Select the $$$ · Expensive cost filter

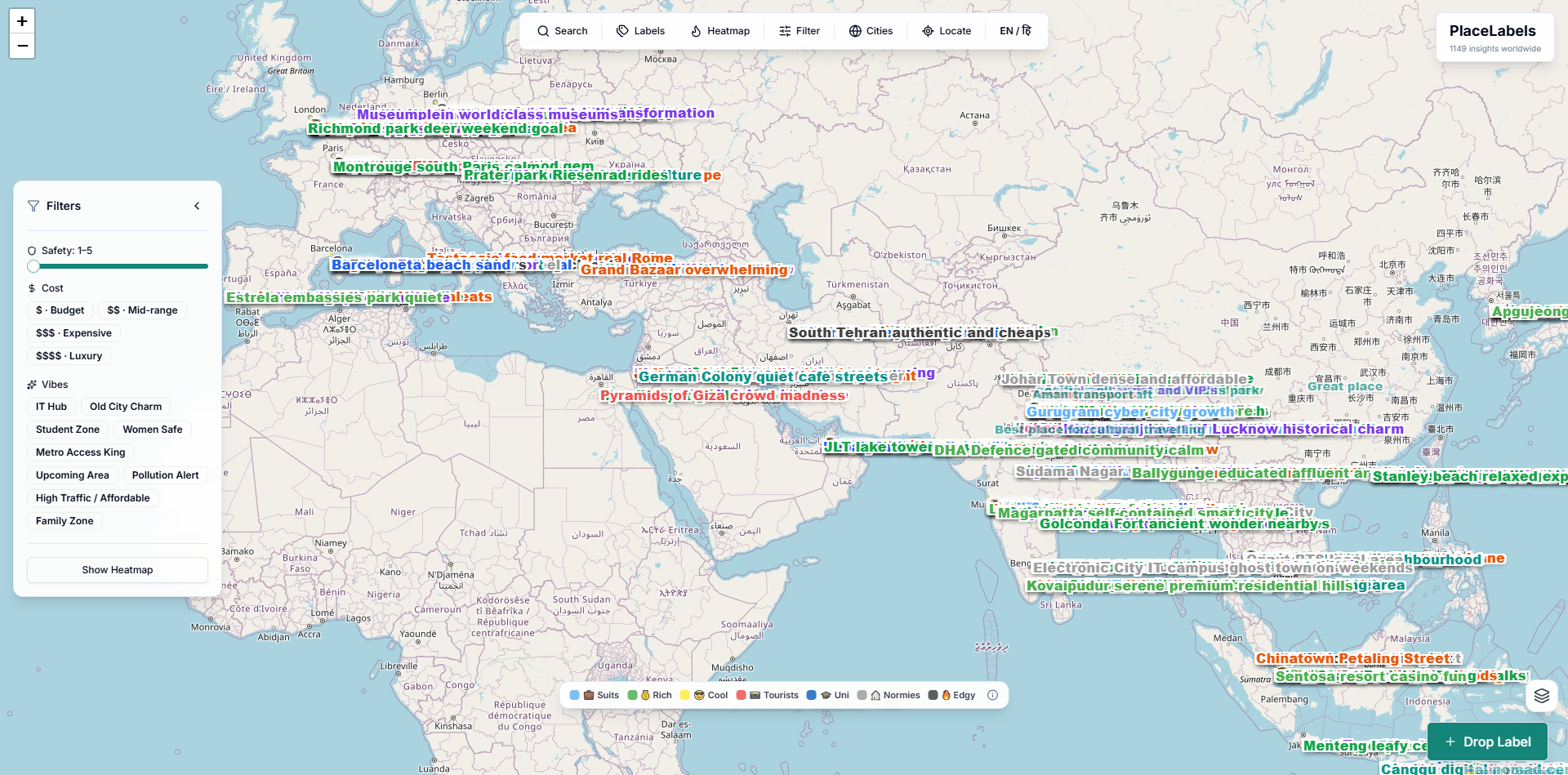73,333
